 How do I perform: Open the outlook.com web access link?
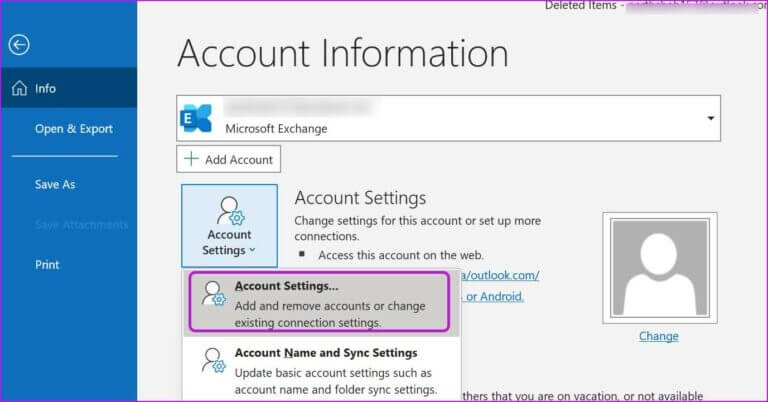[500, 275]
